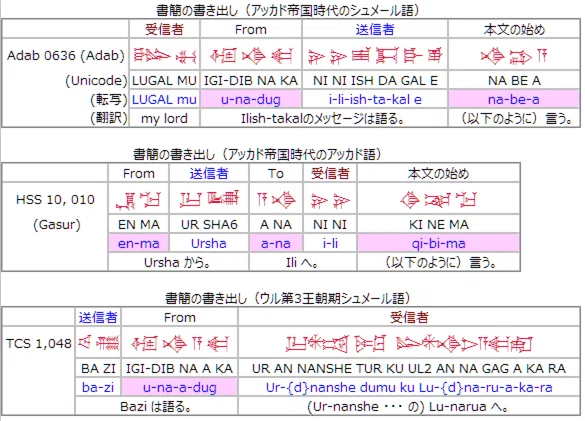Click the 'NA BE A' cell

point(514,81)
